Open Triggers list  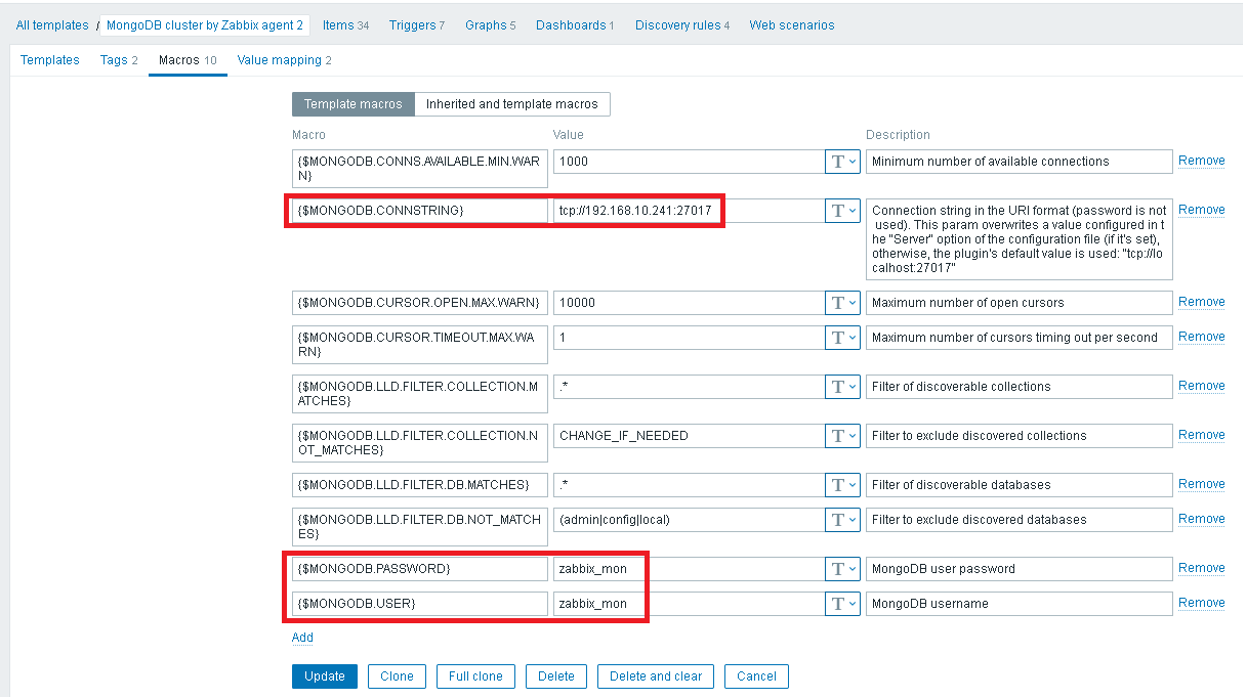(x=416, y=25)
